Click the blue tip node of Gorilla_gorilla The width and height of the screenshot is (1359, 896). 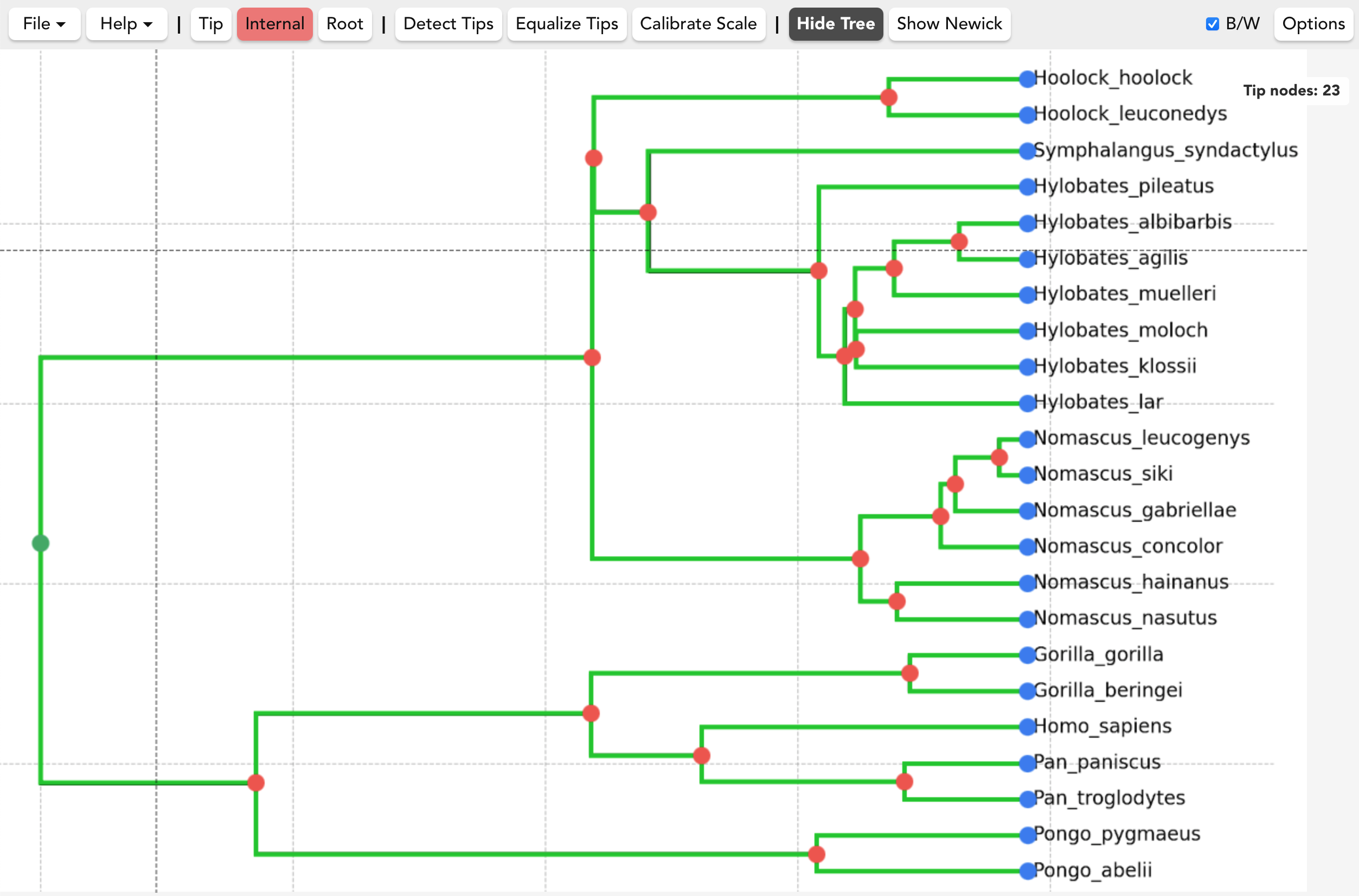[1028, 655]
